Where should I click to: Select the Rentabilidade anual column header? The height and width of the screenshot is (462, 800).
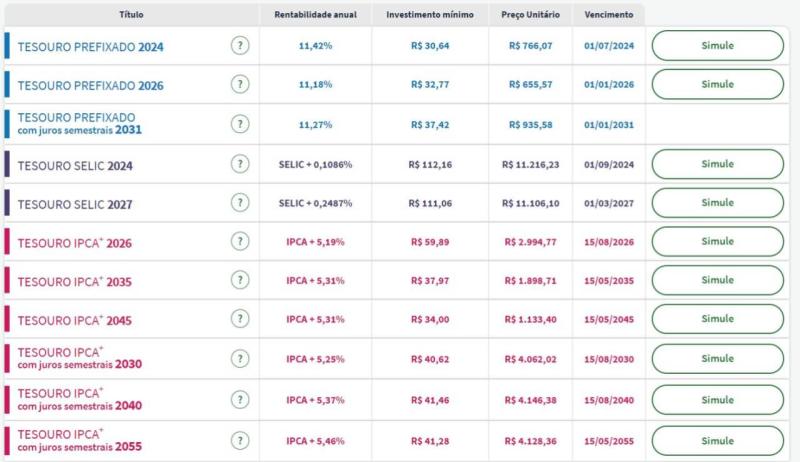pos(315,15)
